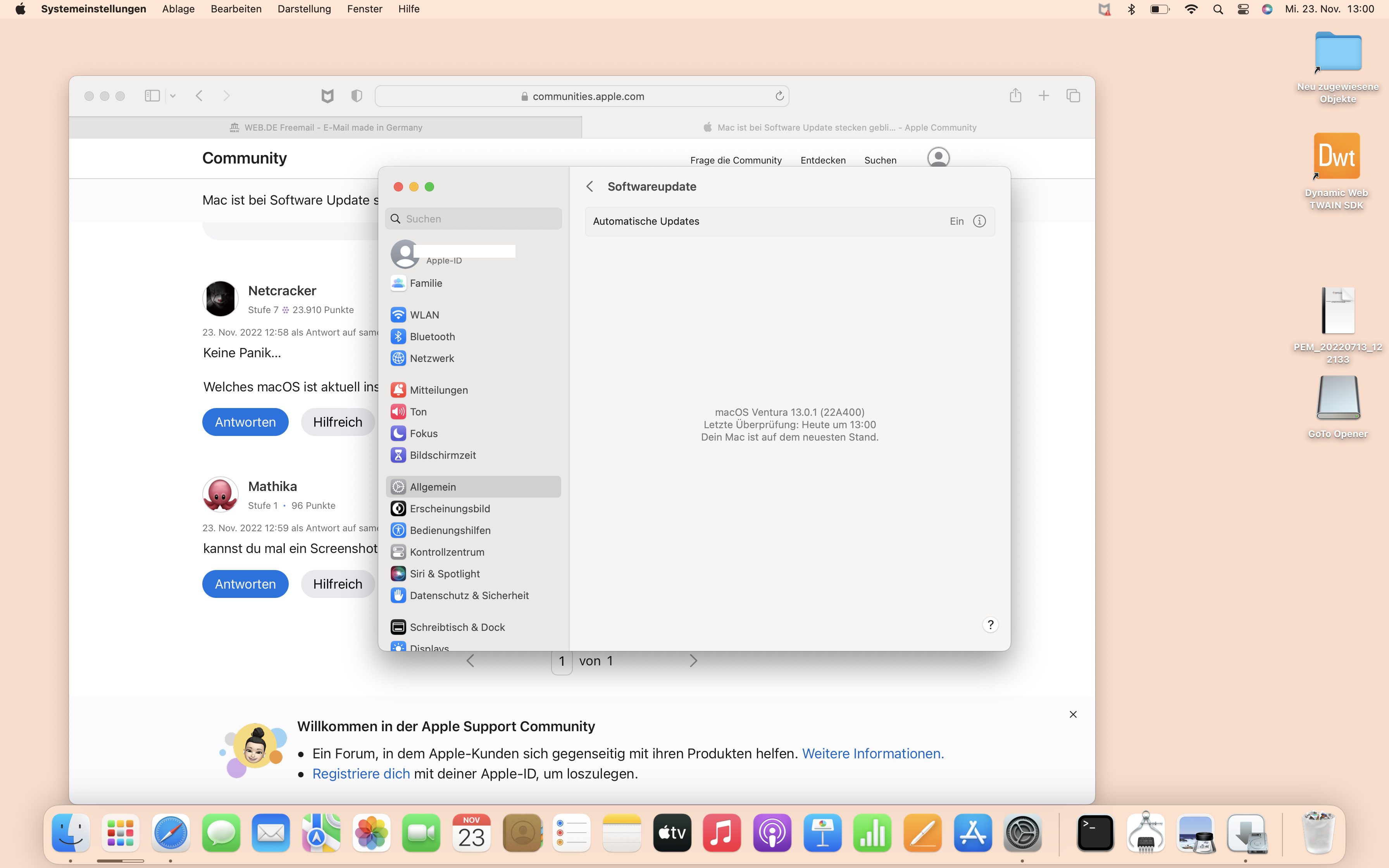Viewport: 1389px width, 868px height.
Task: Dismiss the welcome community banner
Action: 1073,714
